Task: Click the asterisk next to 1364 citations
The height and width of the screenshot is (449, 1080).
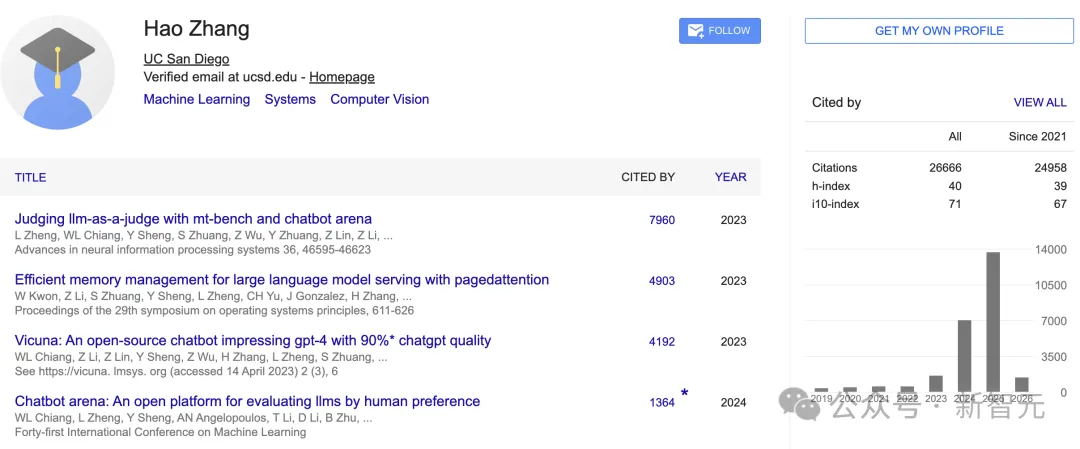Action: pos(685,394)
